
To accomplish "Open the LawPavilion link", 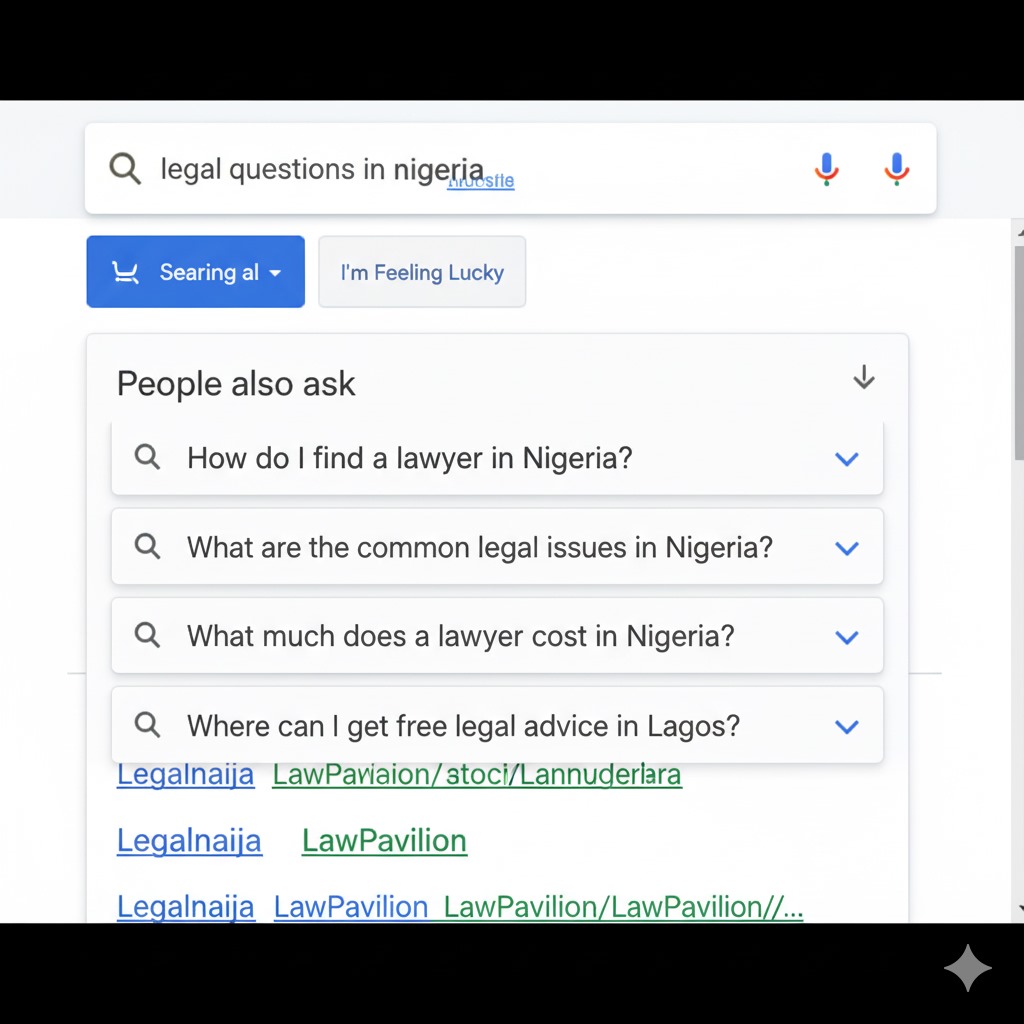I will pyautogui.click(x=384, y=840).
